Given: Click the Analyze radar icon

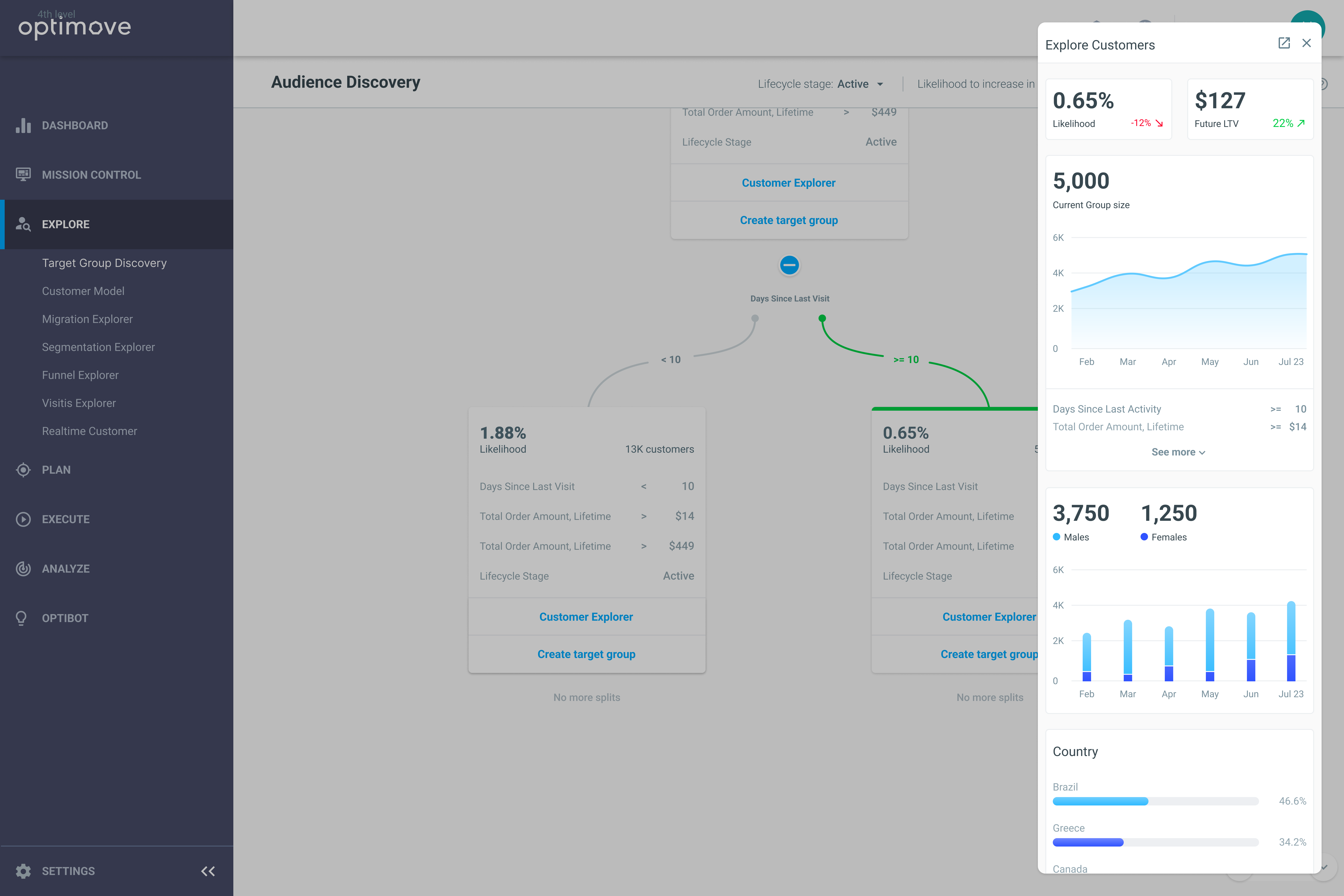Looking at the screenshot, I should 23,569.
